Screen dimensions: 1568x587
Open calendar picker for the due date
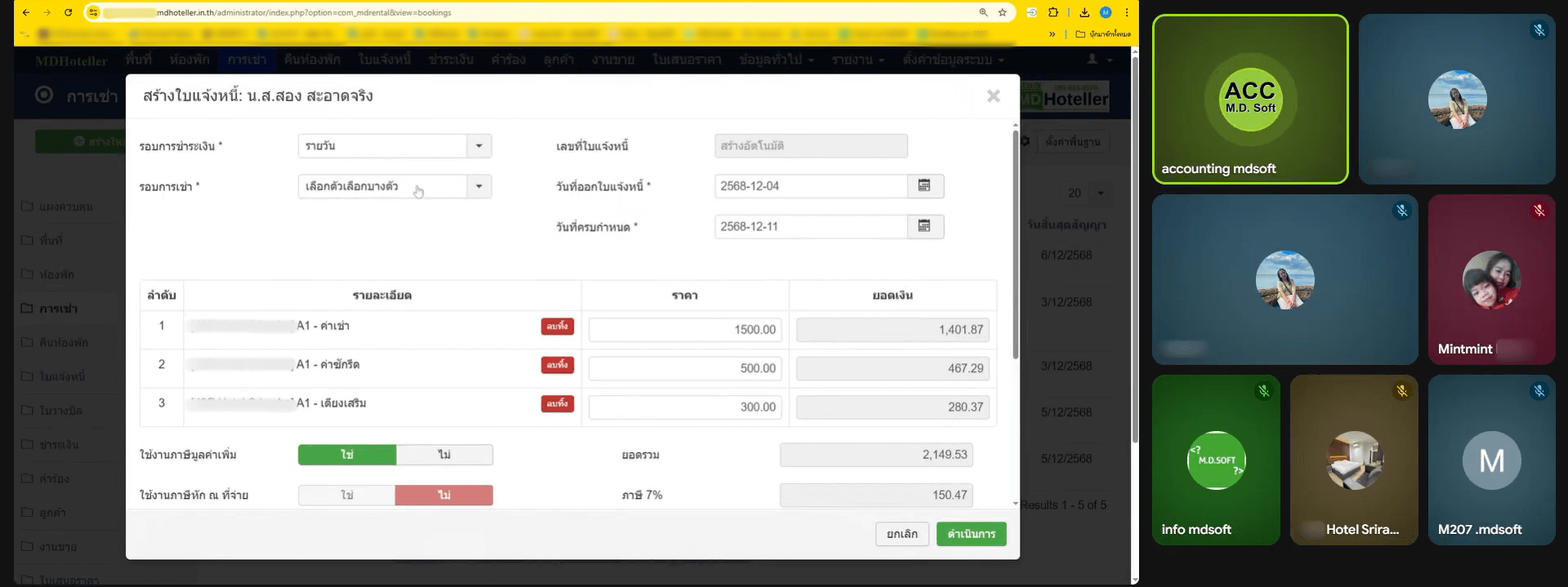pos(924,226)
